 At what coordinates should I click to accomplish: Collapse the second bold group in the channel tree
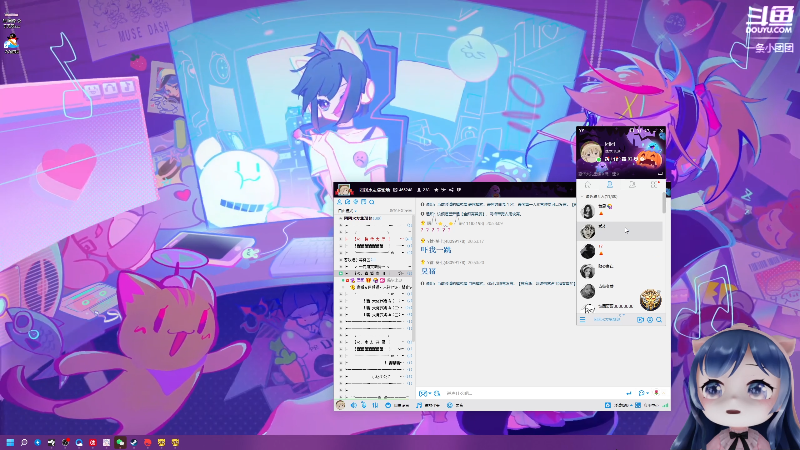pos(341,260)
